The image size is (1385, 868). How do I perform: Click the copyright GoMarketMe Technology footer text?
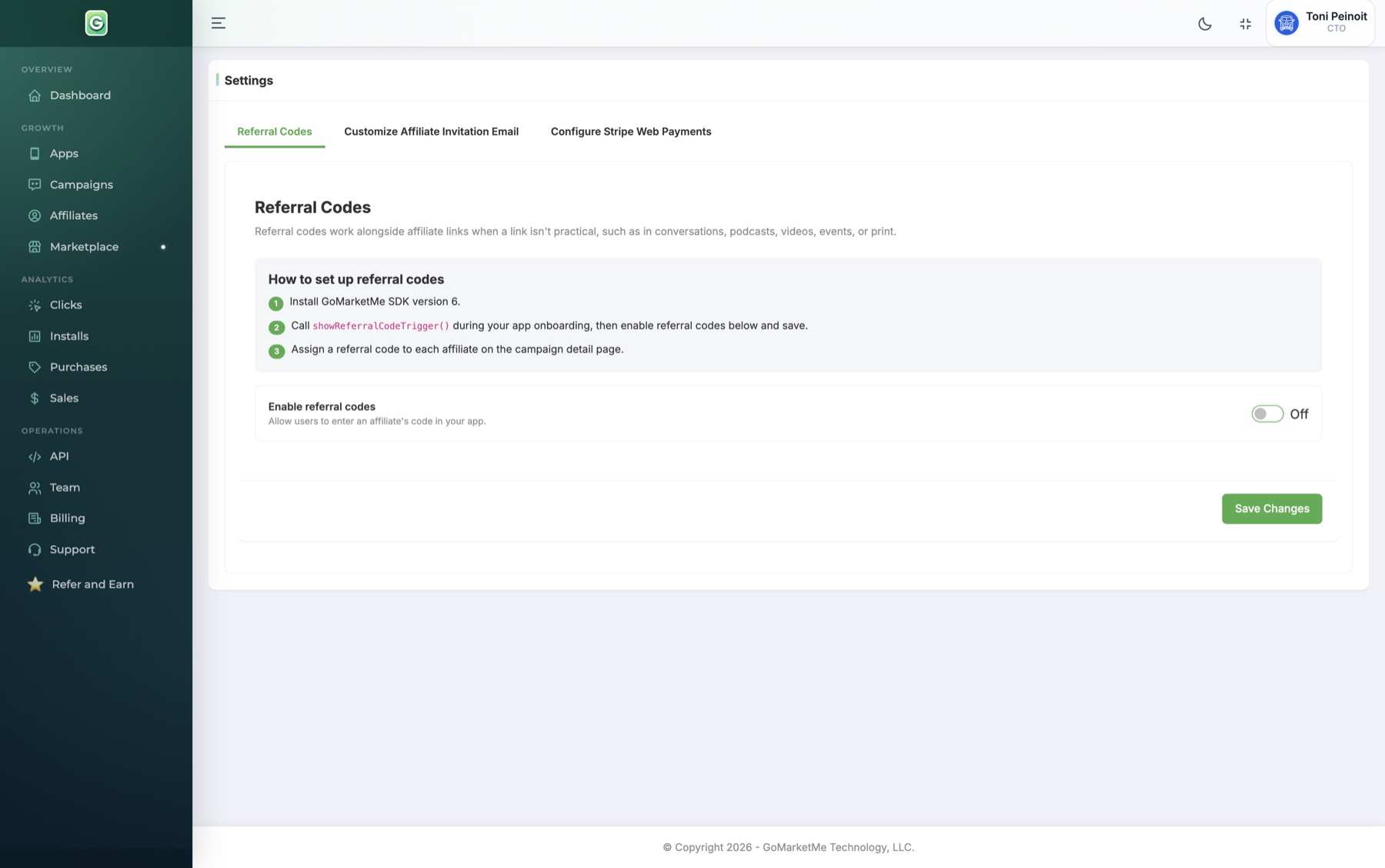(789, 847)
